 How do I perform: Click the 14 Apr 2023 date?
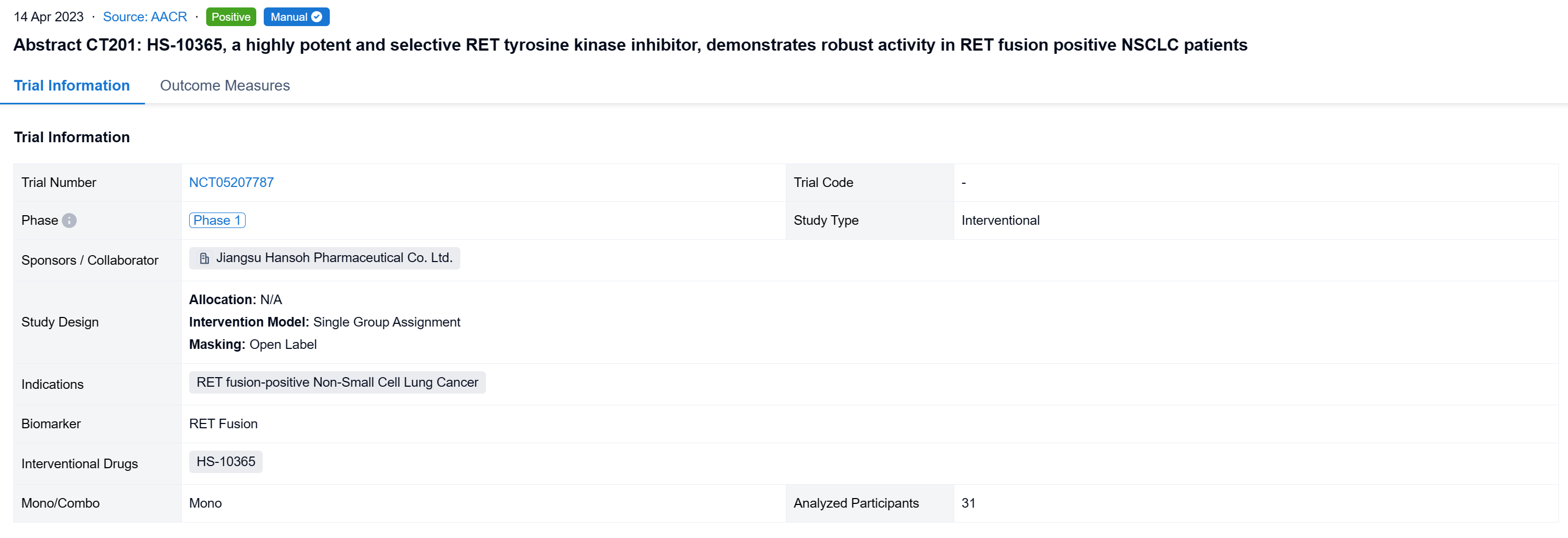[48, 17]
